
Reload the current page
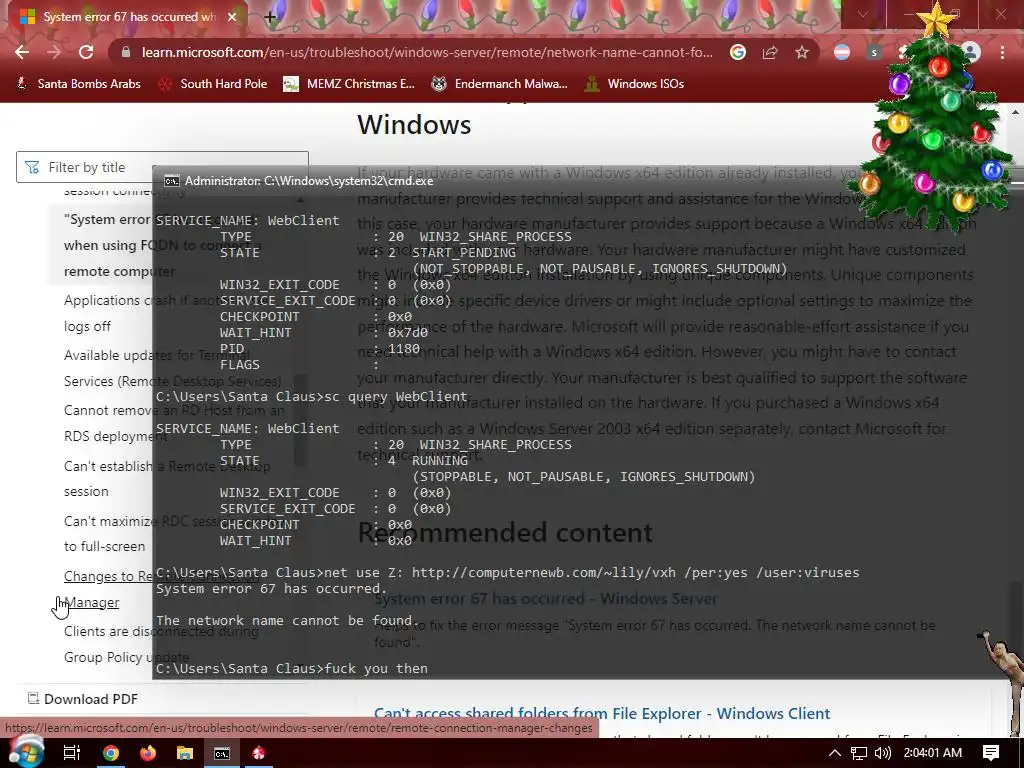click(x=86, y=52)
